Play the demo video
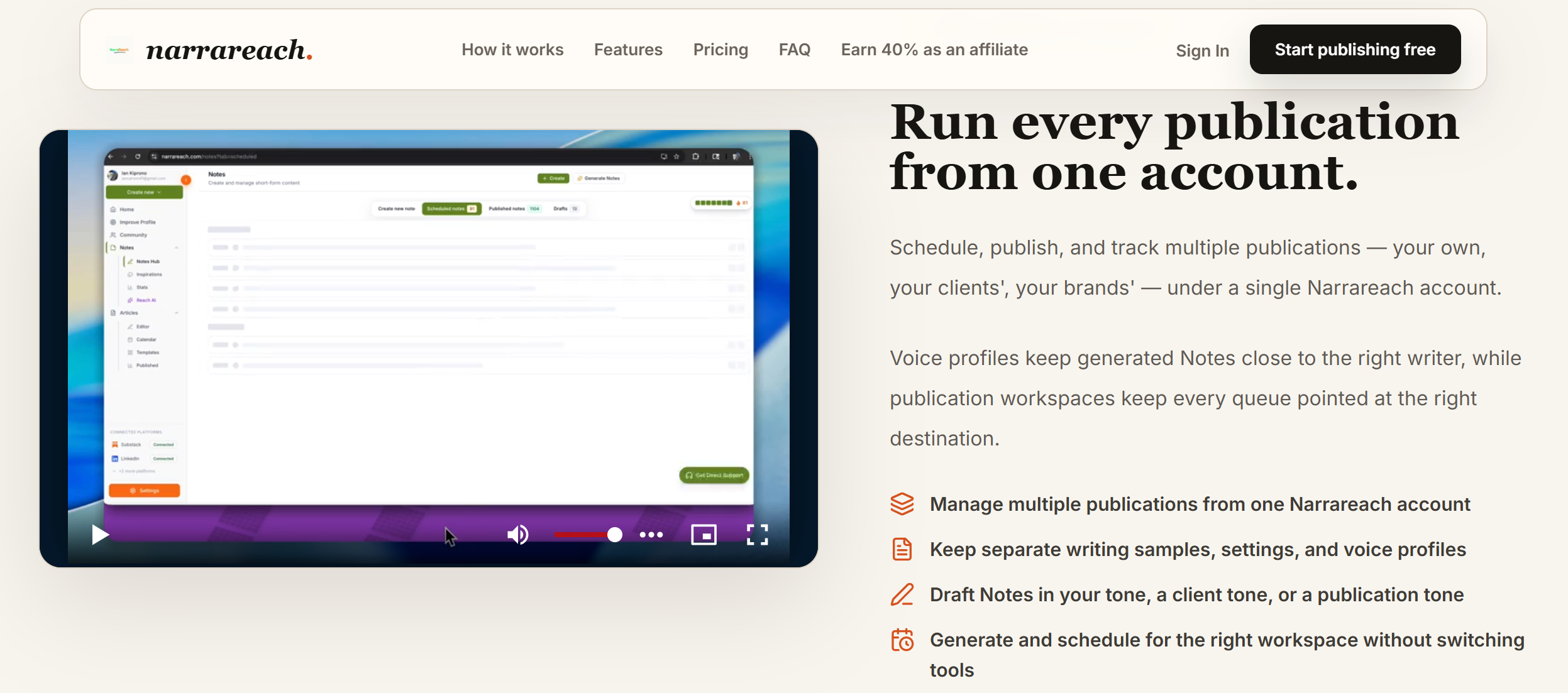Screen dimensions: 1568x693 click(x=100, y=535)
